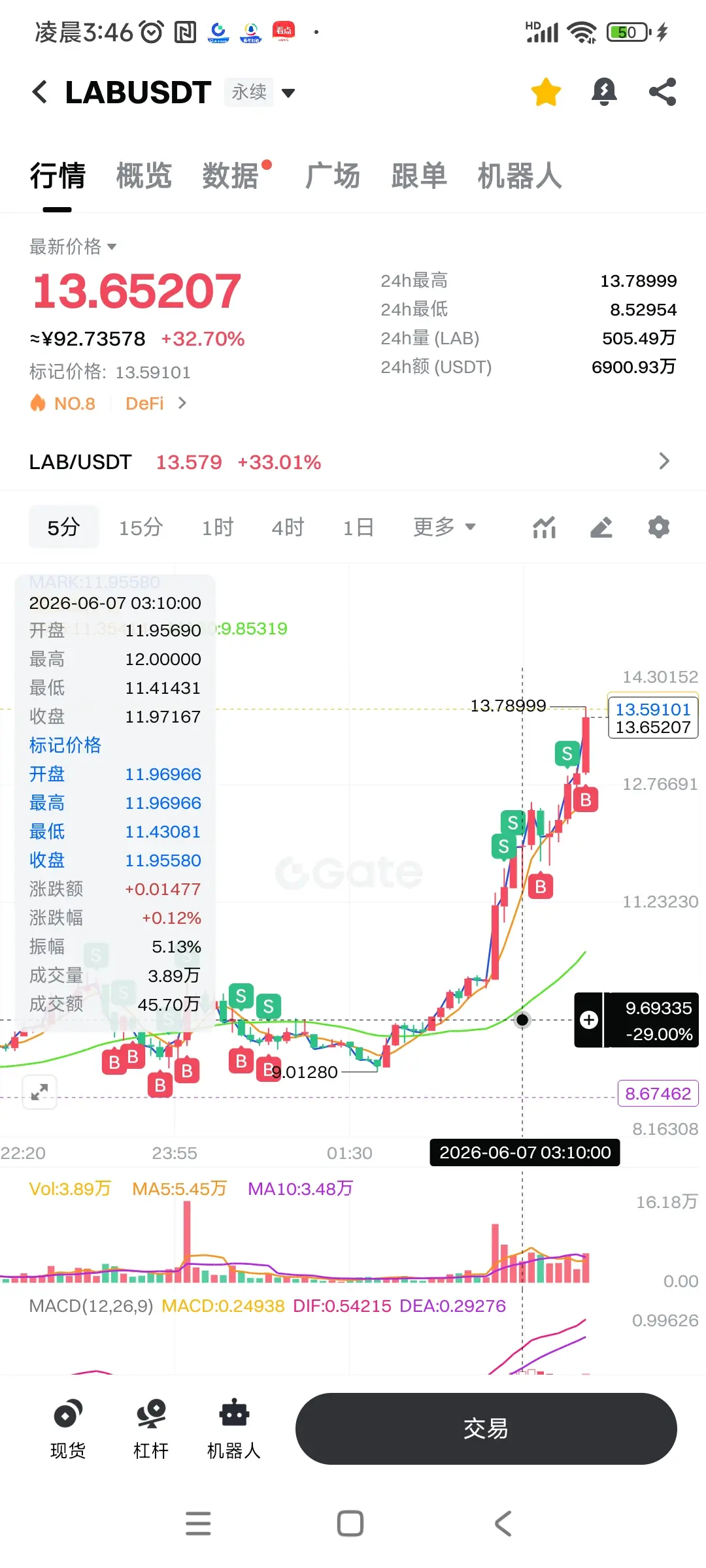Tap the 2026-06-07 03:10:00 time axis label
Viewport: 706px width, 1568px height.
(x=525, y=1152)
